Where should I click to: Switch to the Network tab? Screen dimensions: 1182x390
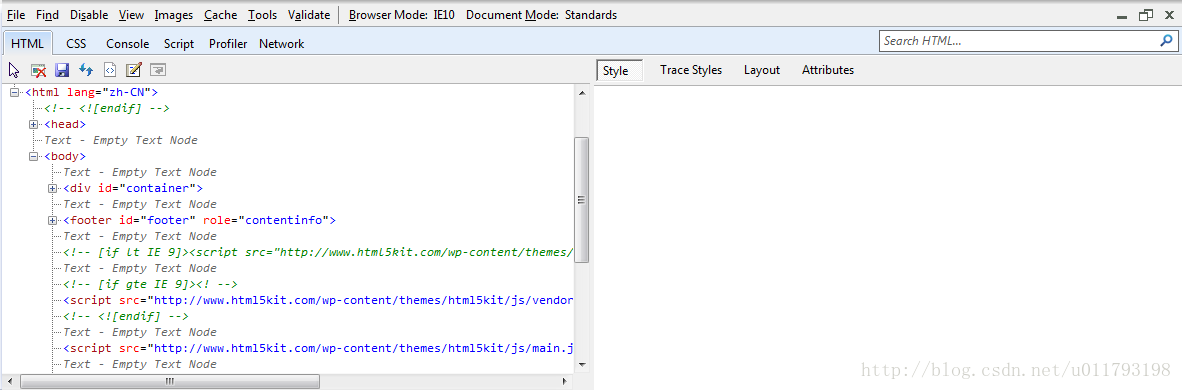click(282, 44)
